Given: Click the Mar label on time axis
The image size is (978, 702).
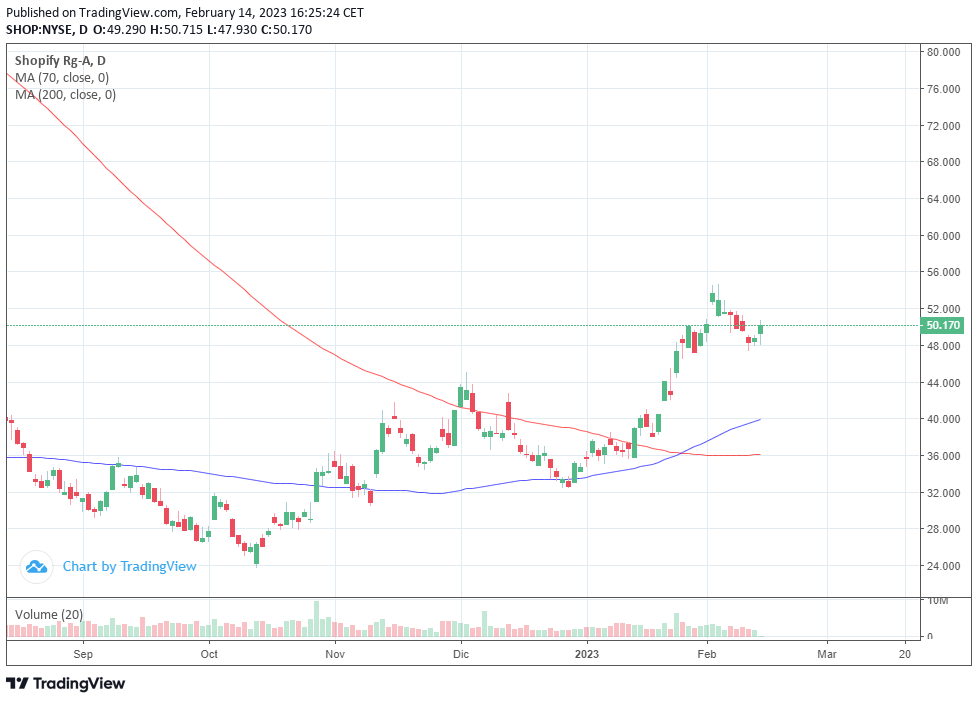Looking at the screenshot, I should tap(827, 654).
